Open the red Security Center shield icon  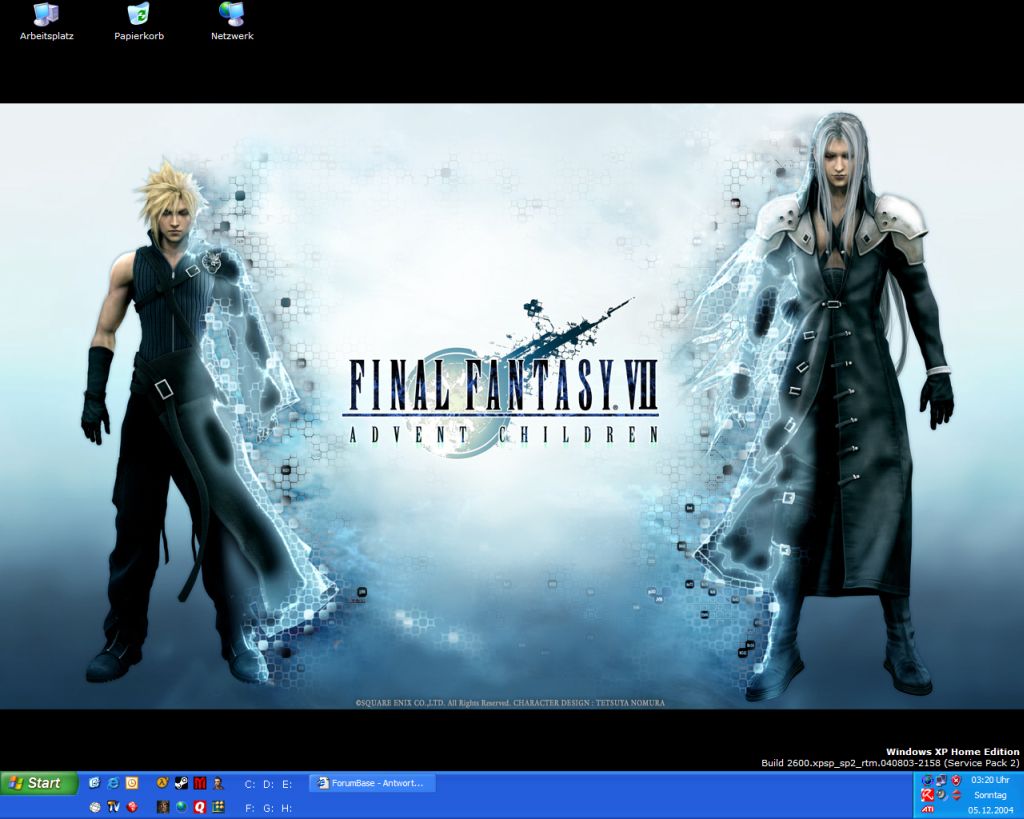956,780
